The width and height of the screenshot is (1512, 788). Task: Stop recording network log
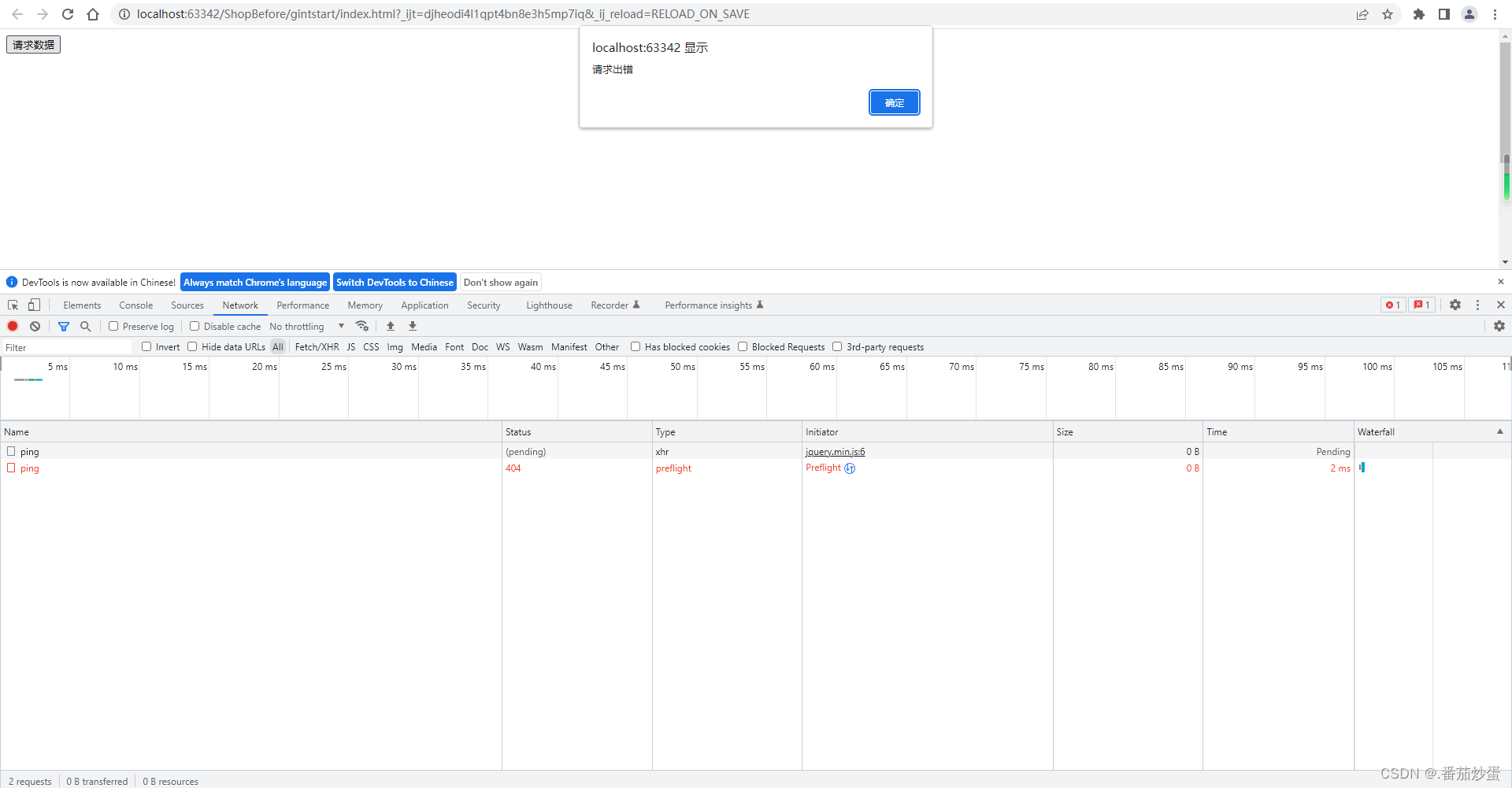tap(13, 326)
